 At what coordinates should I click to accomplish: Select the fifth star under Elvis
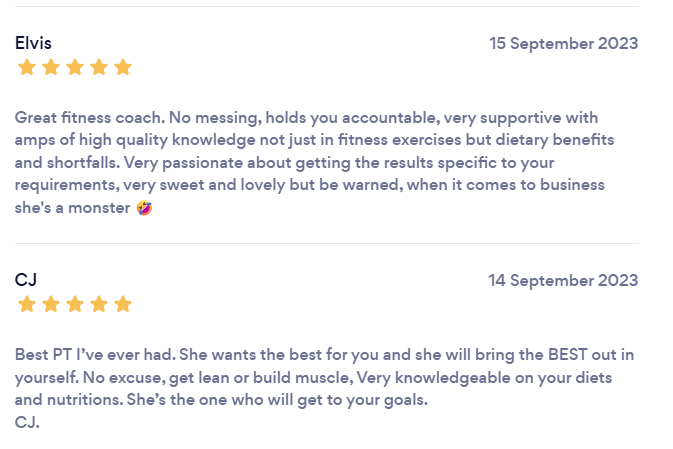pos(123,68)
